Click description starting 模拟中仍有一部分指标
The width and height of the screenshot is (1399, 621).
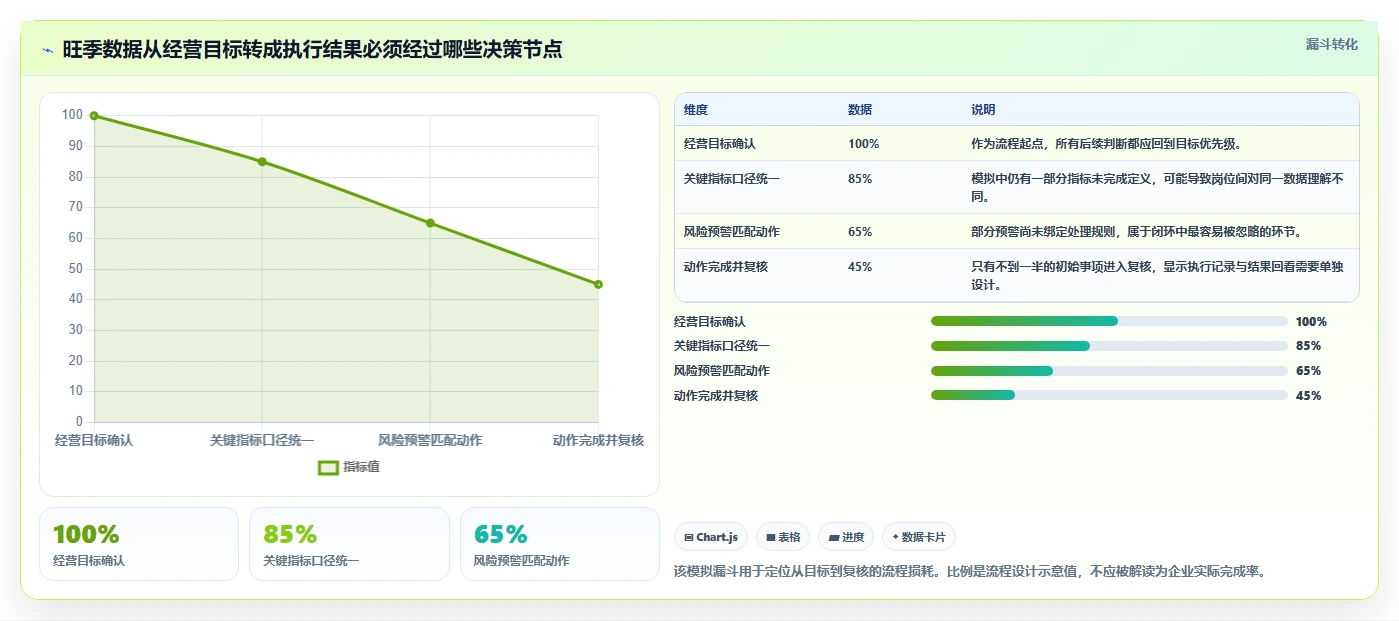tap(1158, 188)
